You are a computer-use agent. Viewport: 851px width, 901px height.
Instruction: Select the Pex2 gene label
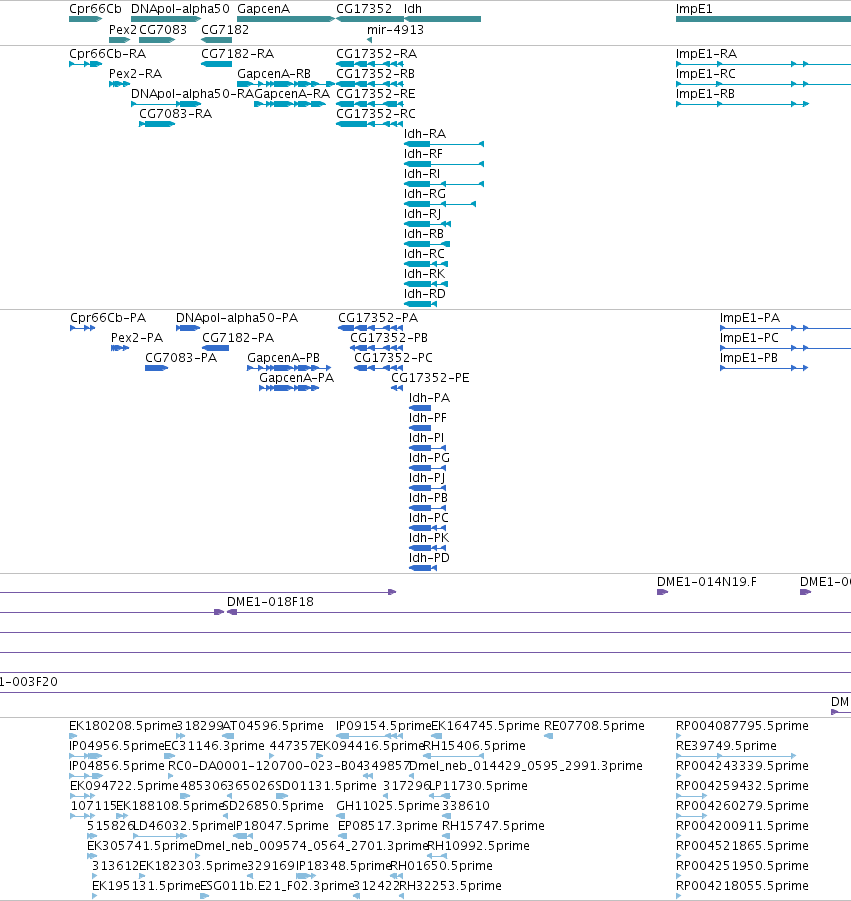point(122,30)
